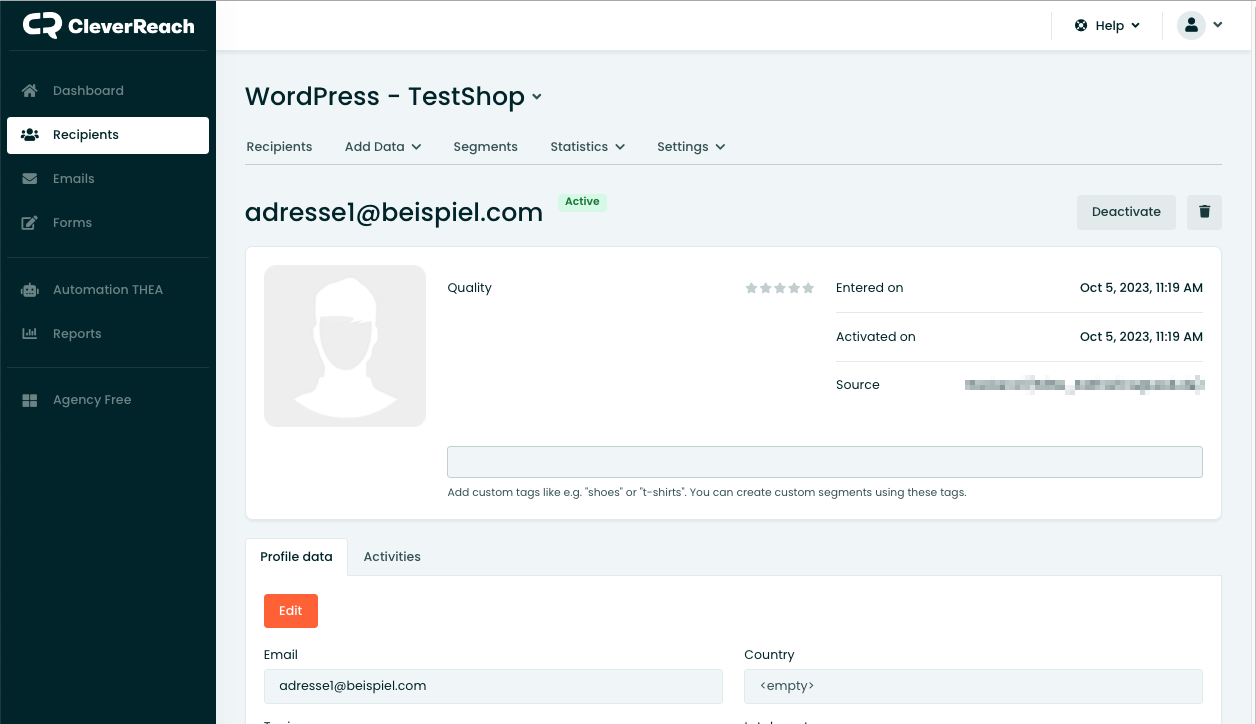Switch to the Activities tab
Viewport: 1256px width, 724px height.
392,556
